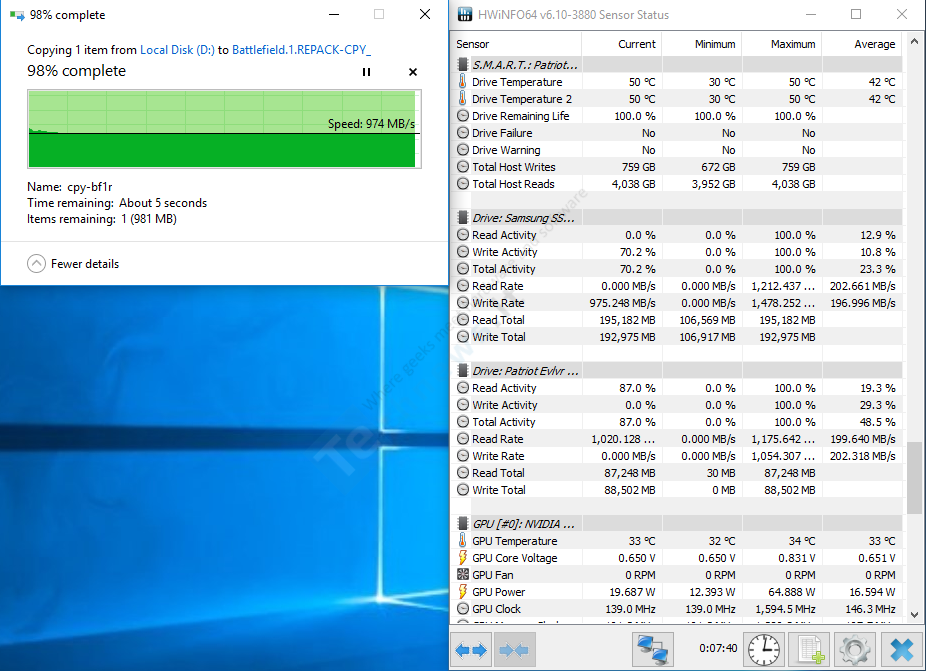Pause the file copy operation
This screenshot has height=671, width=926.
pyautogui.click(x=366, y=72)
